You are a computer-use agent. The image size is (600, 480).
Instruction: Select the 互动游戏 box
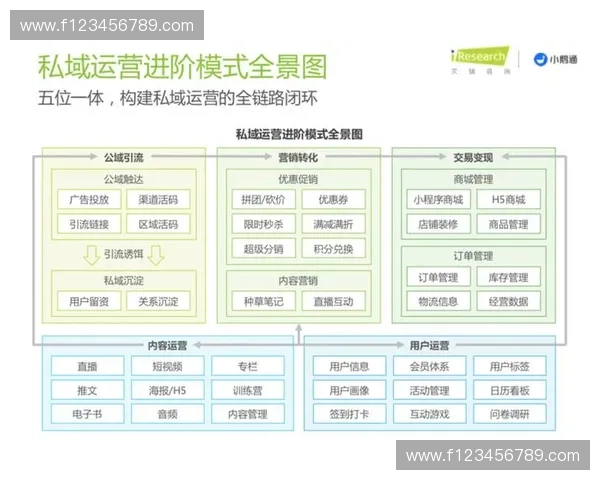click(x=429, y=414)
